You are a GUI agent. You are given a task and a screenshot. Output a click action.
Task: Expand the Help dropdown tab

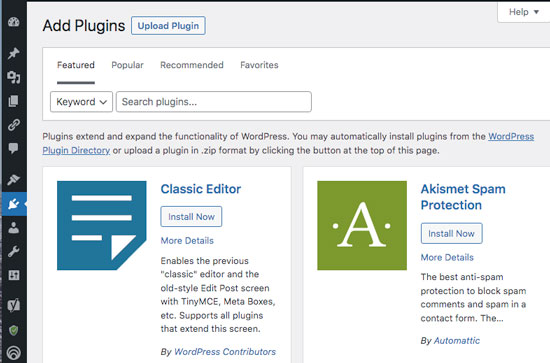523,12
